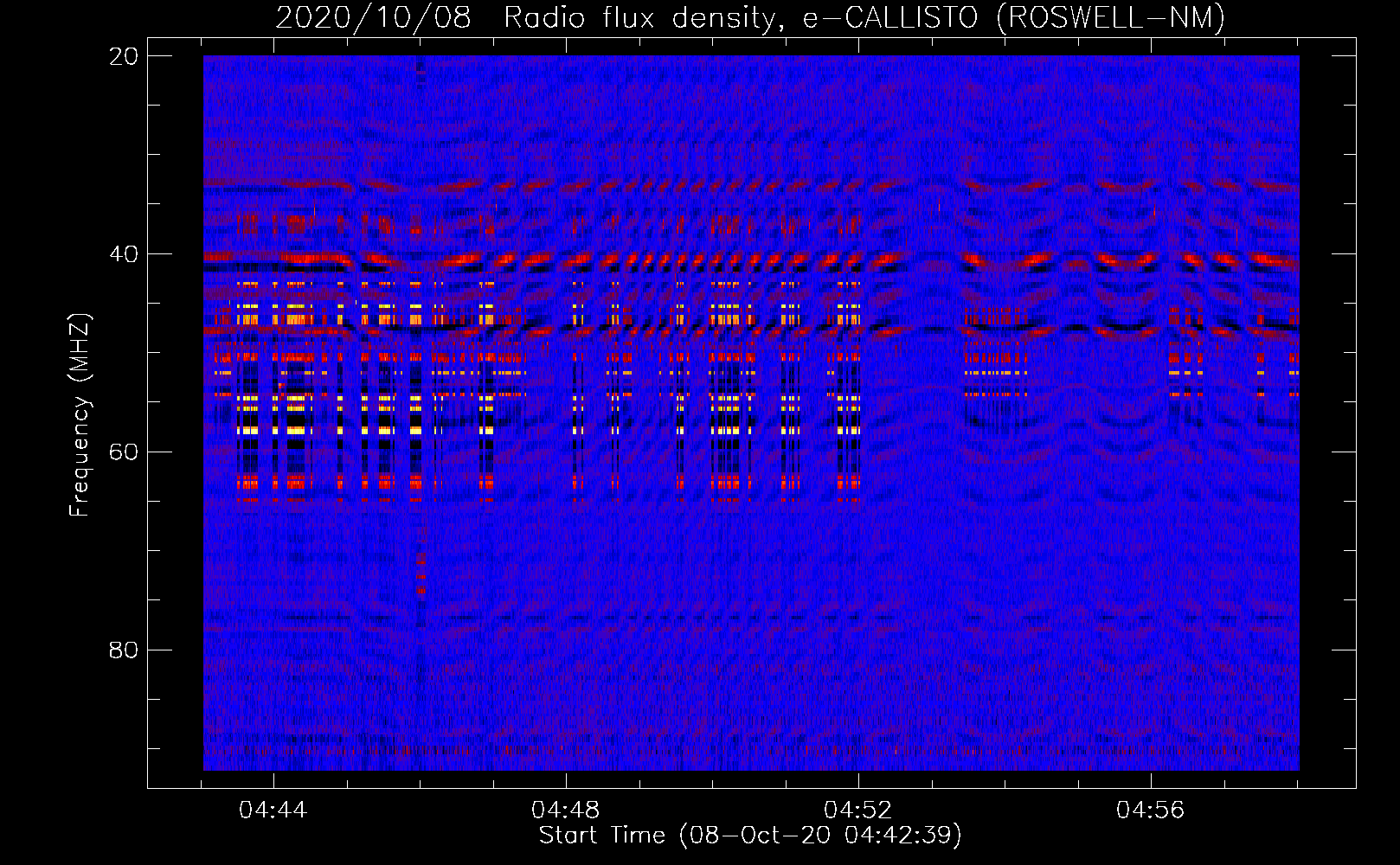
Task: Click the plot title '2020/10/08 Radio flux density, e-CALLISTO (ROSWELL-NM)'
Action: click(750, 17)
